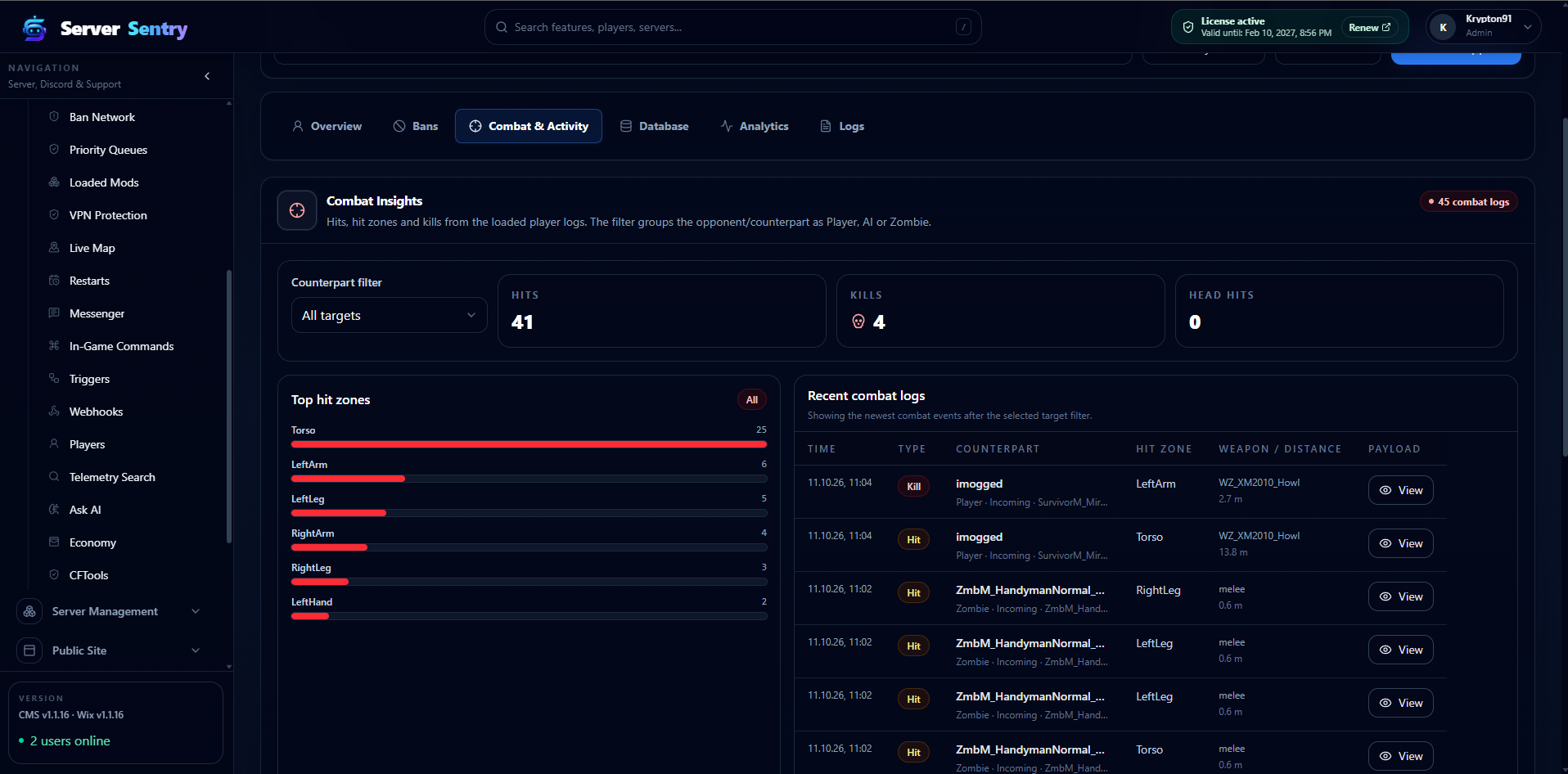Click the Combat Insights crosshair icon
The image size is (1568, 774).
coord(297,210)
